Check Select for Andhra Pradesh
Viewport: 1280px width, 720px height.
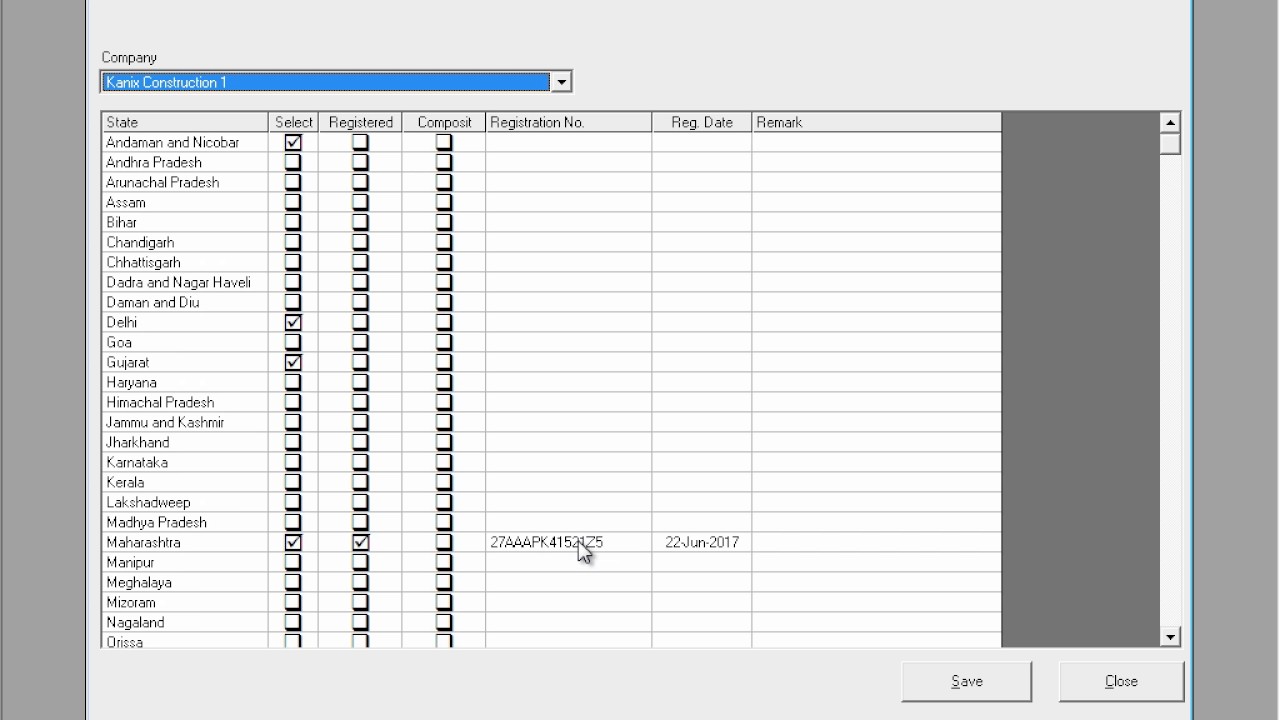[293, 162]
